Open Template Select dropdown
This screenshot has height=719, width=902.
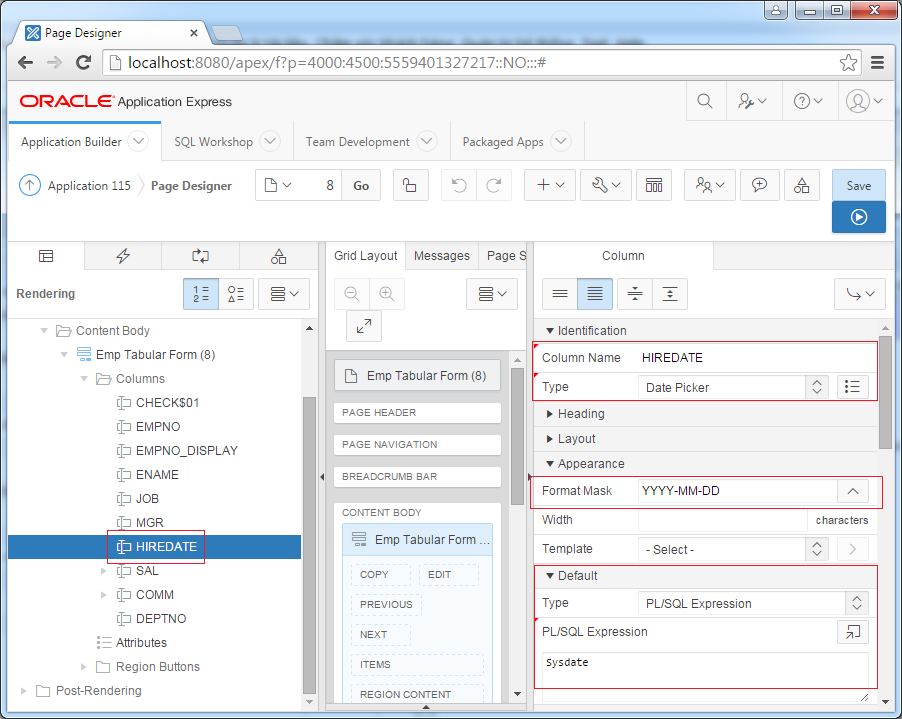pos(733,549)
